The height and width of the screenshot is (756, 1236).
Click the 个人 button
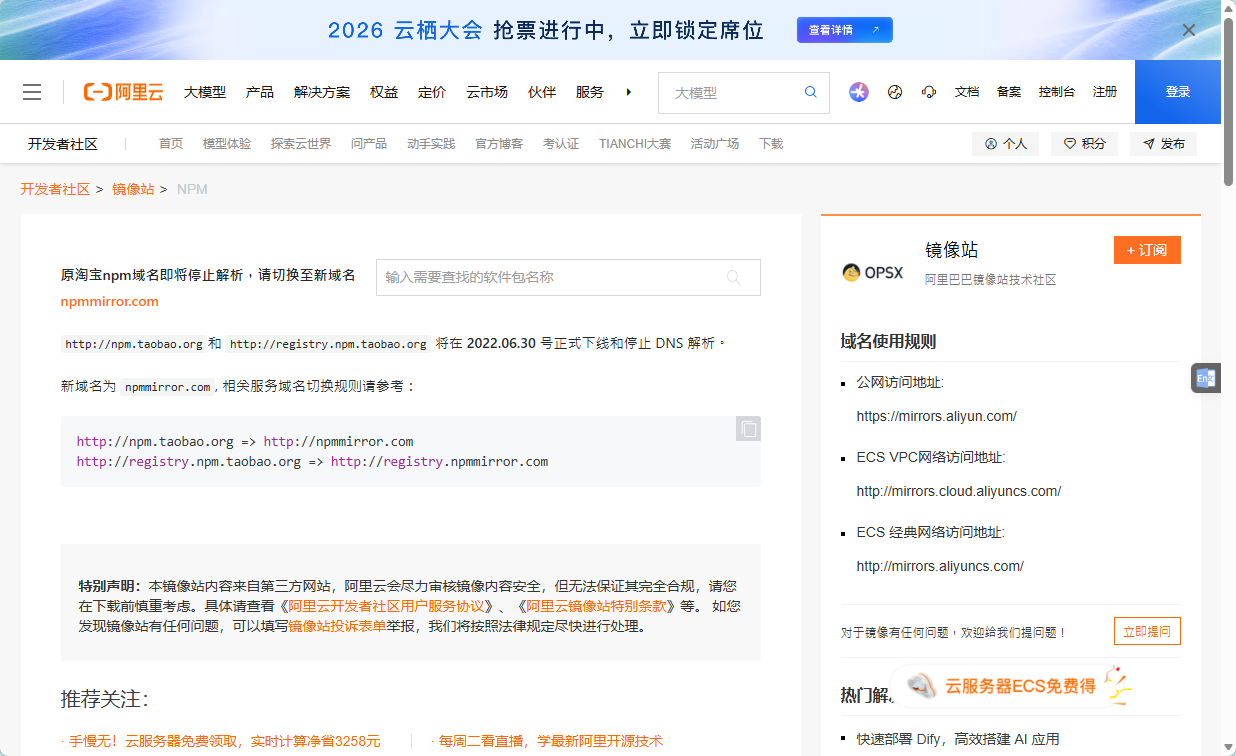tap(1005, 144)
